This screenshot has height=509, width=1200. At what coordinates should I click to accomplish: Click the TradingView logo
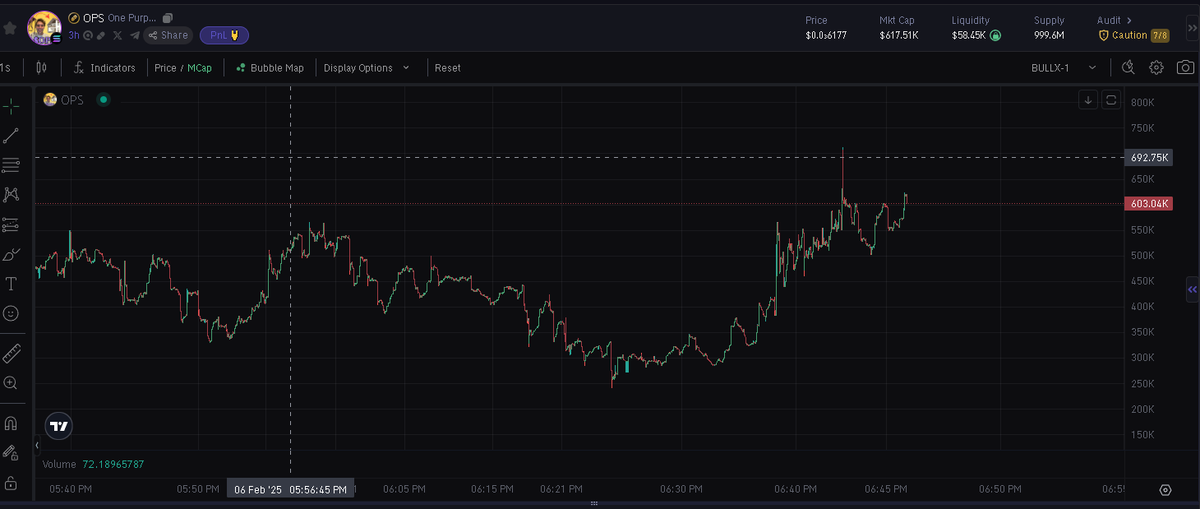59,426
